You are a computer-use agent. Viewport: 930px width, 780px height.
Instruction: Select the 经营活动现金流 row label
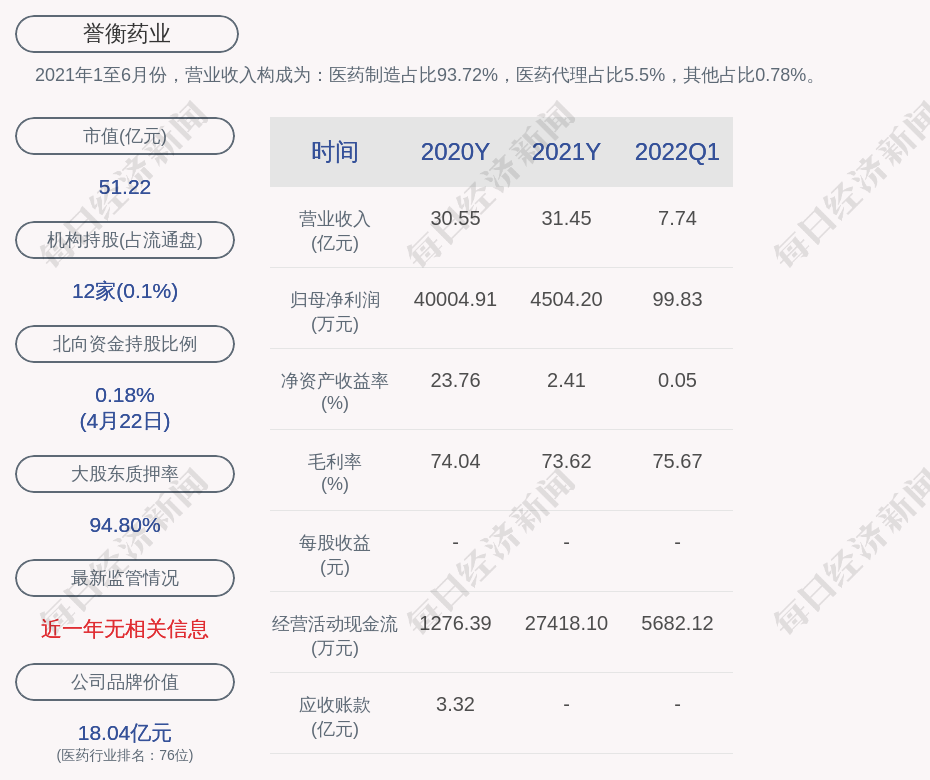pyautogui.click(x=335, y=635)
